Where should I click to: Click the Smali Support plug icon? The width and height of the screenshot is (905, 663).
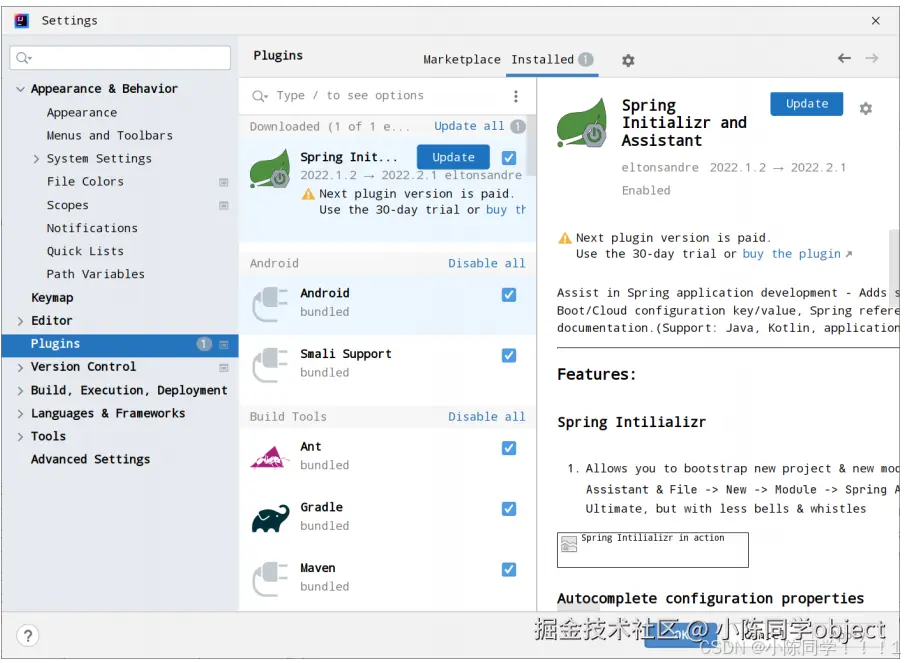click(270, 365)
